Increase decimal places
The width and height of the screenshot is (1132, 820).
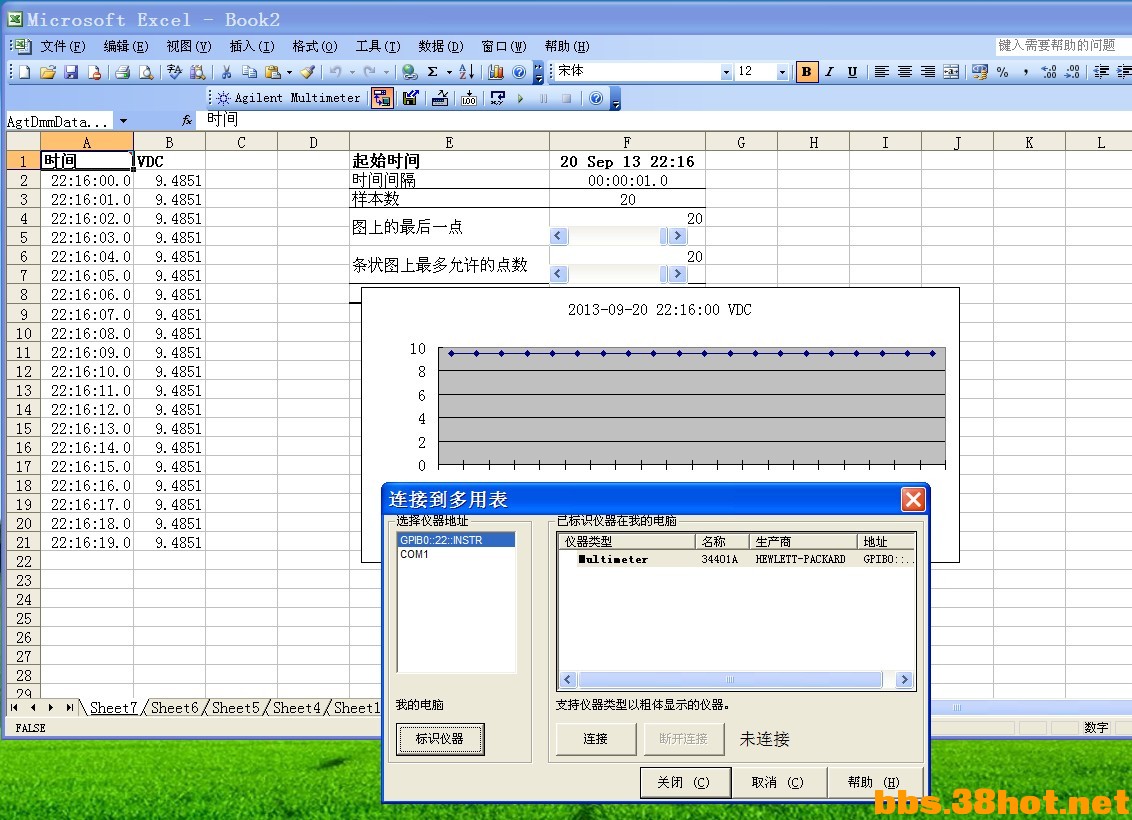pyautogui.click(x=1049, y=71)
